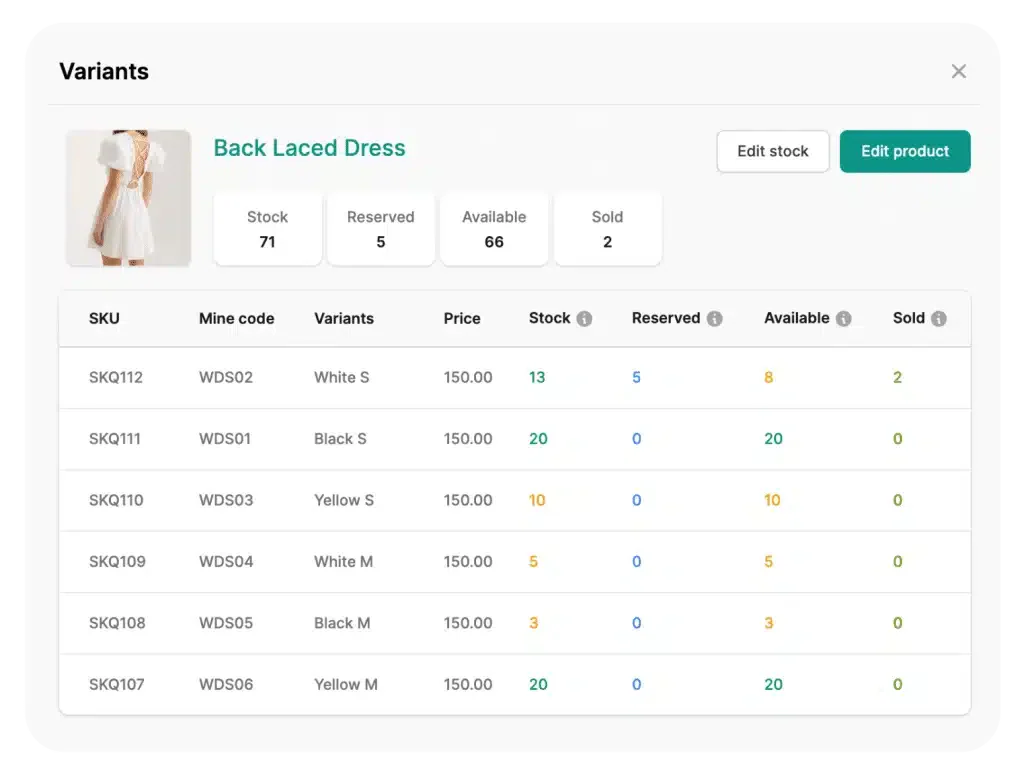Viewport: 1024px width, 778px height.
Task: Click available value 3 for Black M
Action: [769, 623]
